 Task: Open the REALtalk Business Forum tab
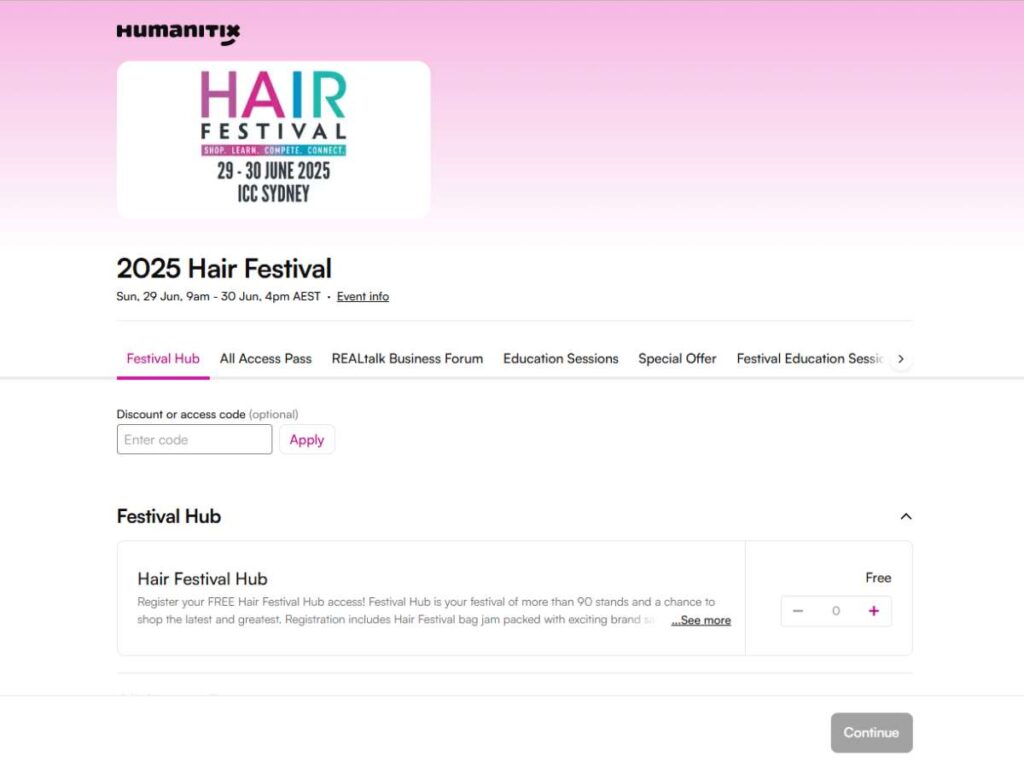pos(407,359)
